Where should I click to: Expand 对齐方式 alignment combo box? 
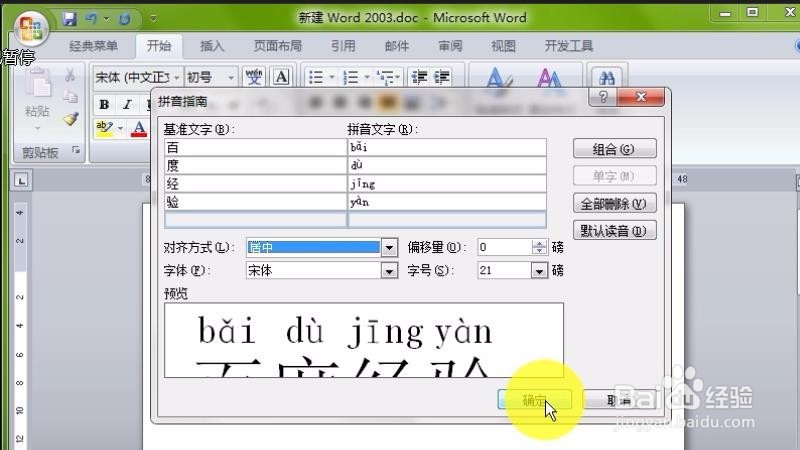pos(389,248)
